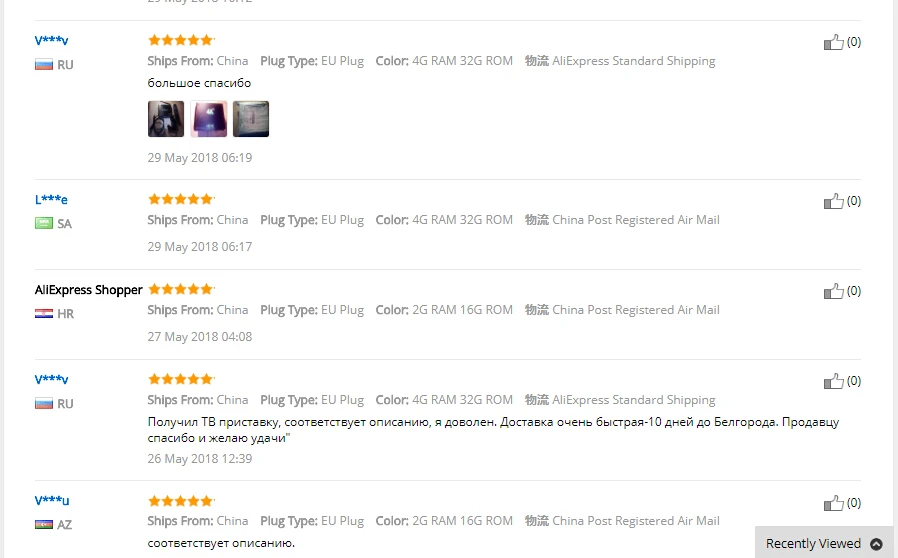Click star rating of AliExpress Shopper review

point(181,289)
